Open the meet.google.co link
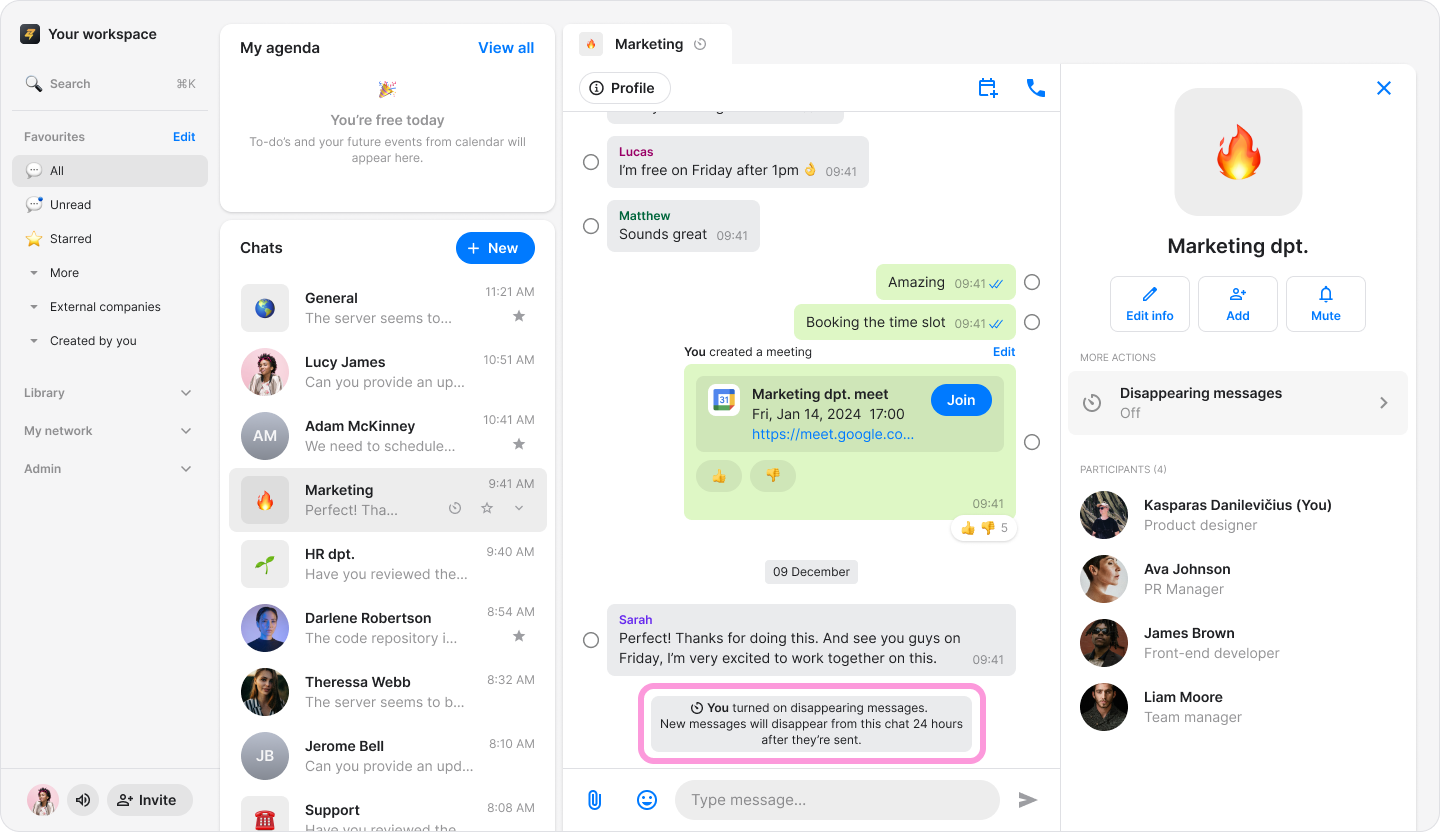This screenshot has height=832, width=1440. pyautogui.click(x=833, y=434)
